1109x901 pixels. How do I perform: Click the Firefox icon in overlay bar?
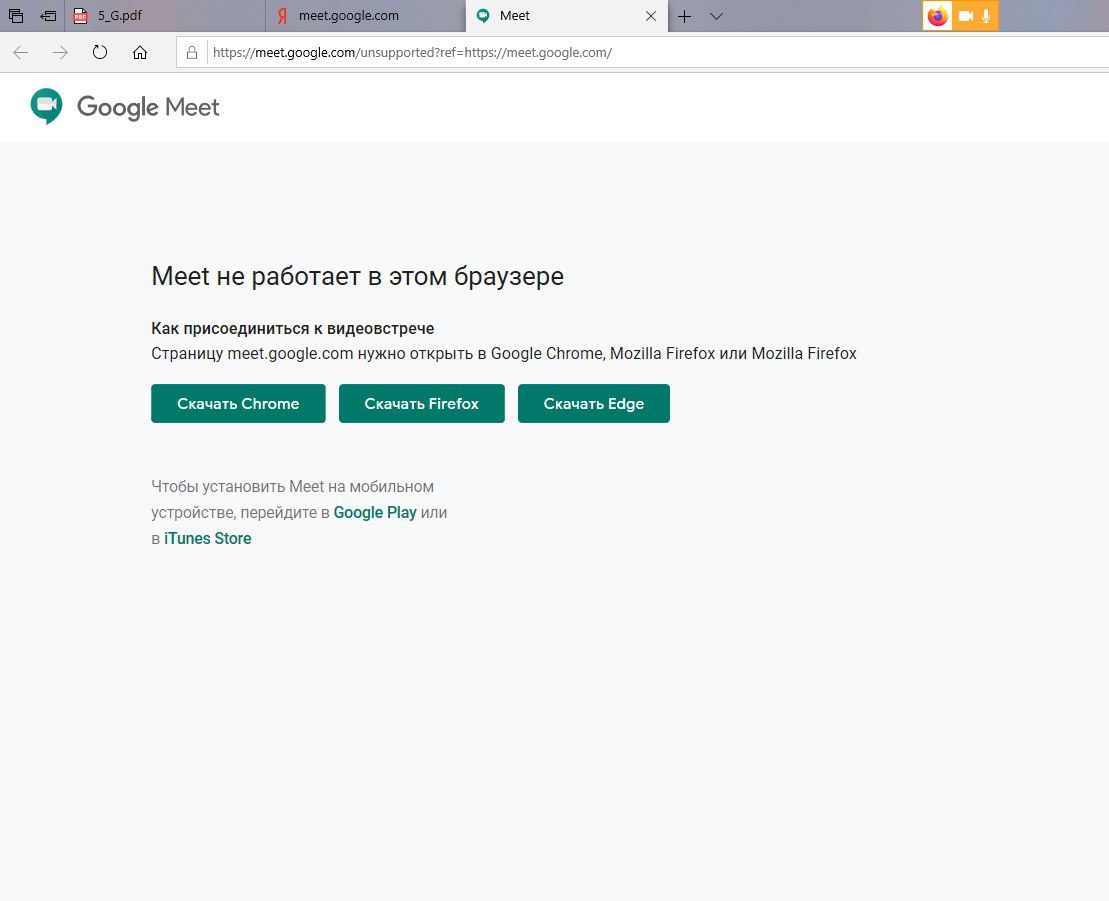coord(937,16)
